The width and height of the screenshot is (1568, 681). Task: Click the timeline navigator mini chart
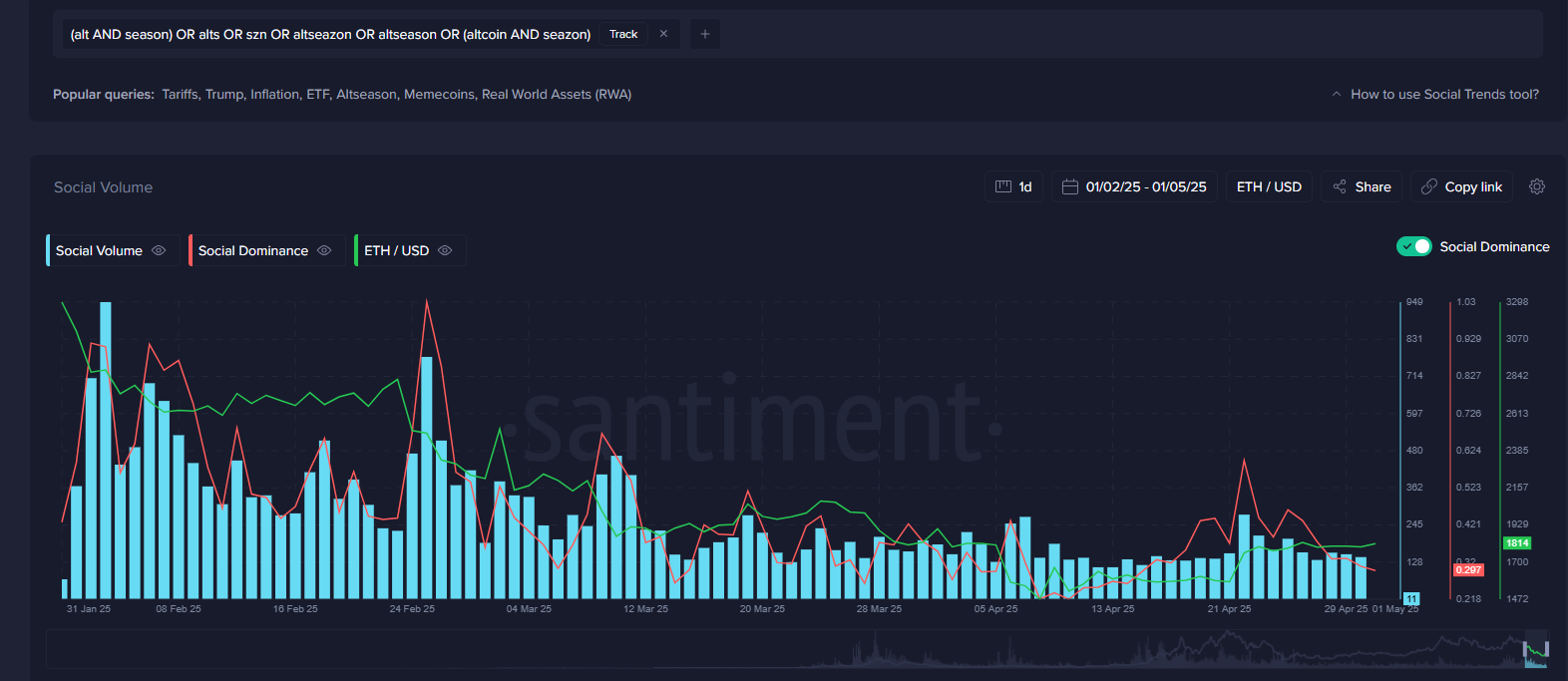796,648
